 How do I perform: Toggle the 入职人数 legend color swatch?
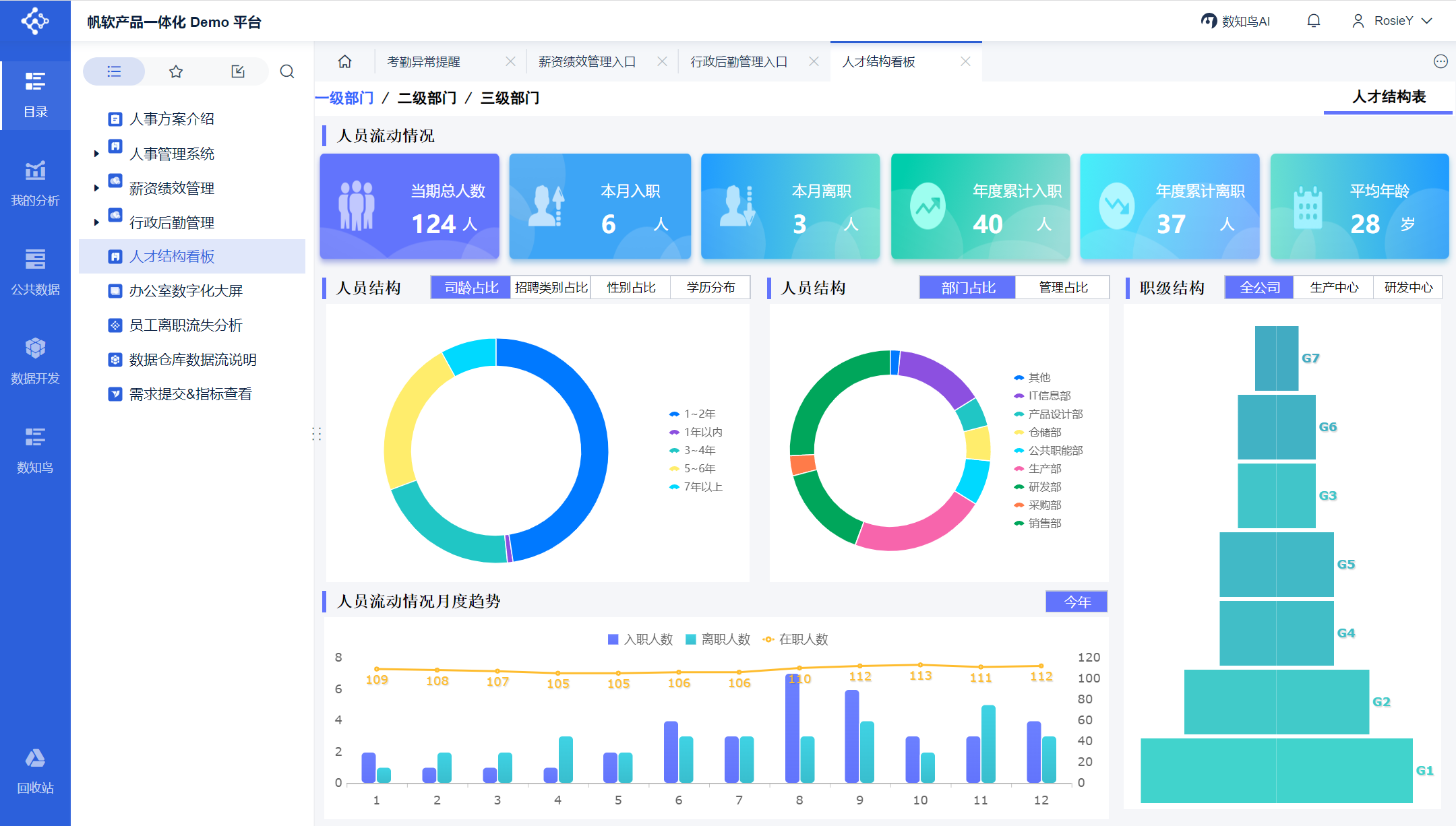pos(613,639)
